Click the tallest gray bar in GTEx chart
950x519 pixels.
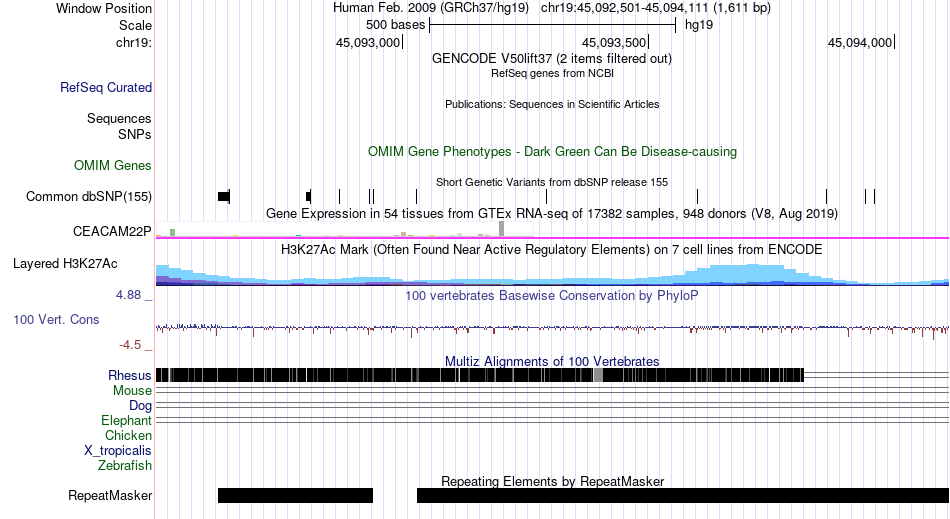502,229
